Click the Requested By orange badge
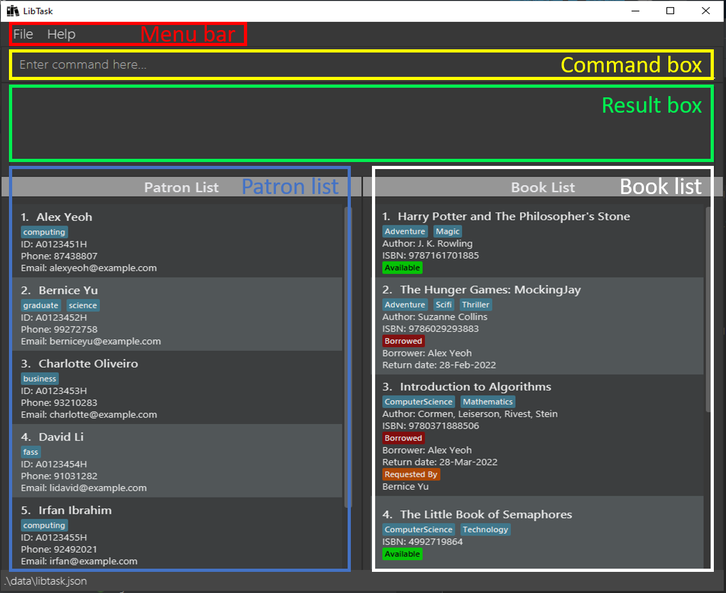 pyautogui.click(x=411, y=474)
